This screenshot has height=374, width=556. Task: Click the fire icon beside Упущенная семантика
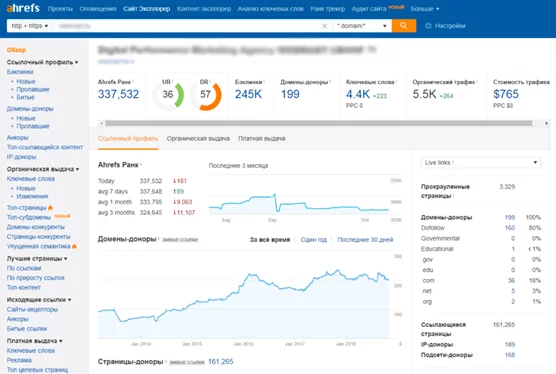74,246
